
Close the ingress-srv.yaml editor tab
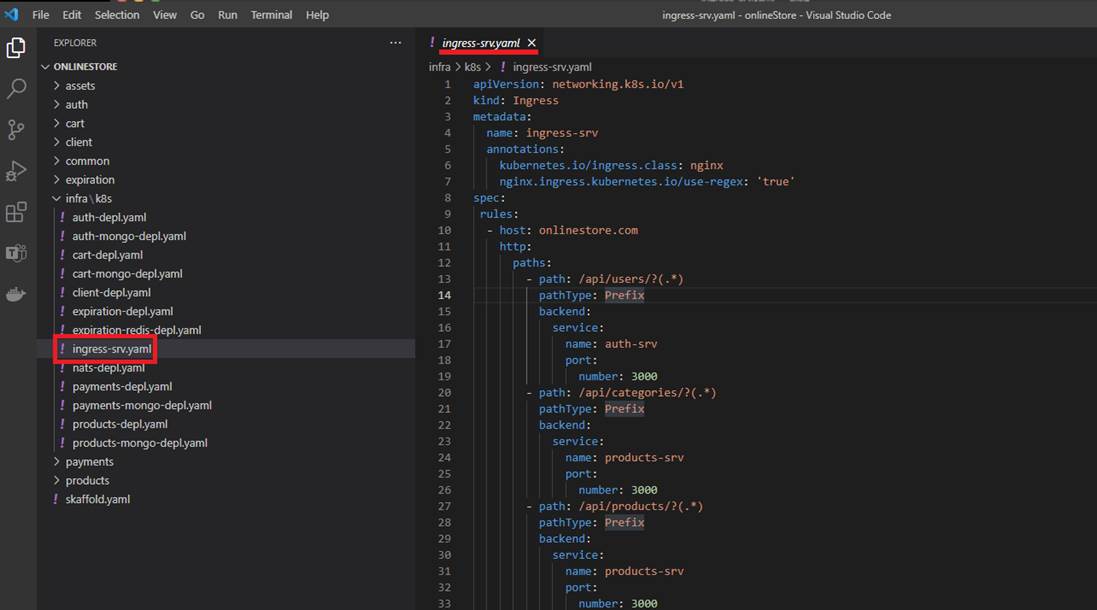532,43
